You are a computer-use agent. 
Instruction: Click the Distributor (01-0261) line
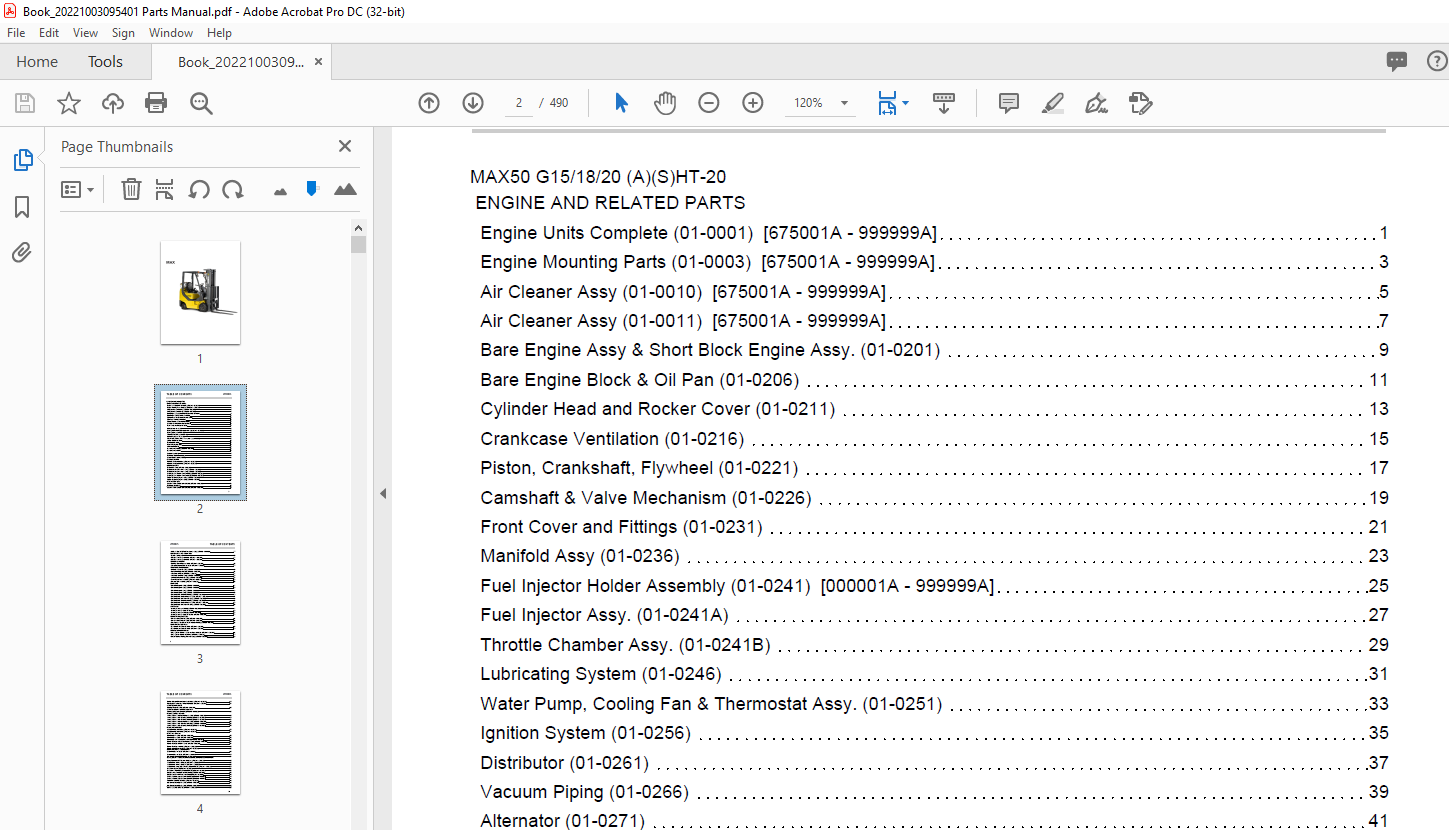934,763
